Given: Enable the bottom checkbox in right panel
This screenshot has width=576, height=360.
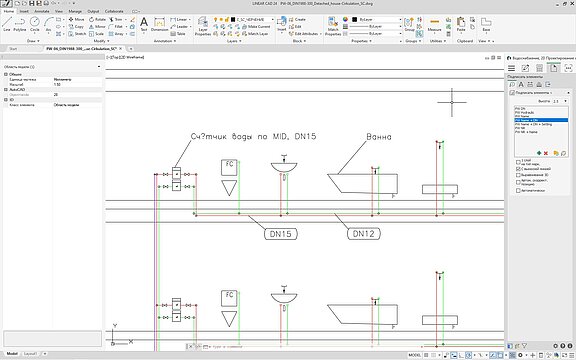Looking at the screenshot, I should point(518,191).
